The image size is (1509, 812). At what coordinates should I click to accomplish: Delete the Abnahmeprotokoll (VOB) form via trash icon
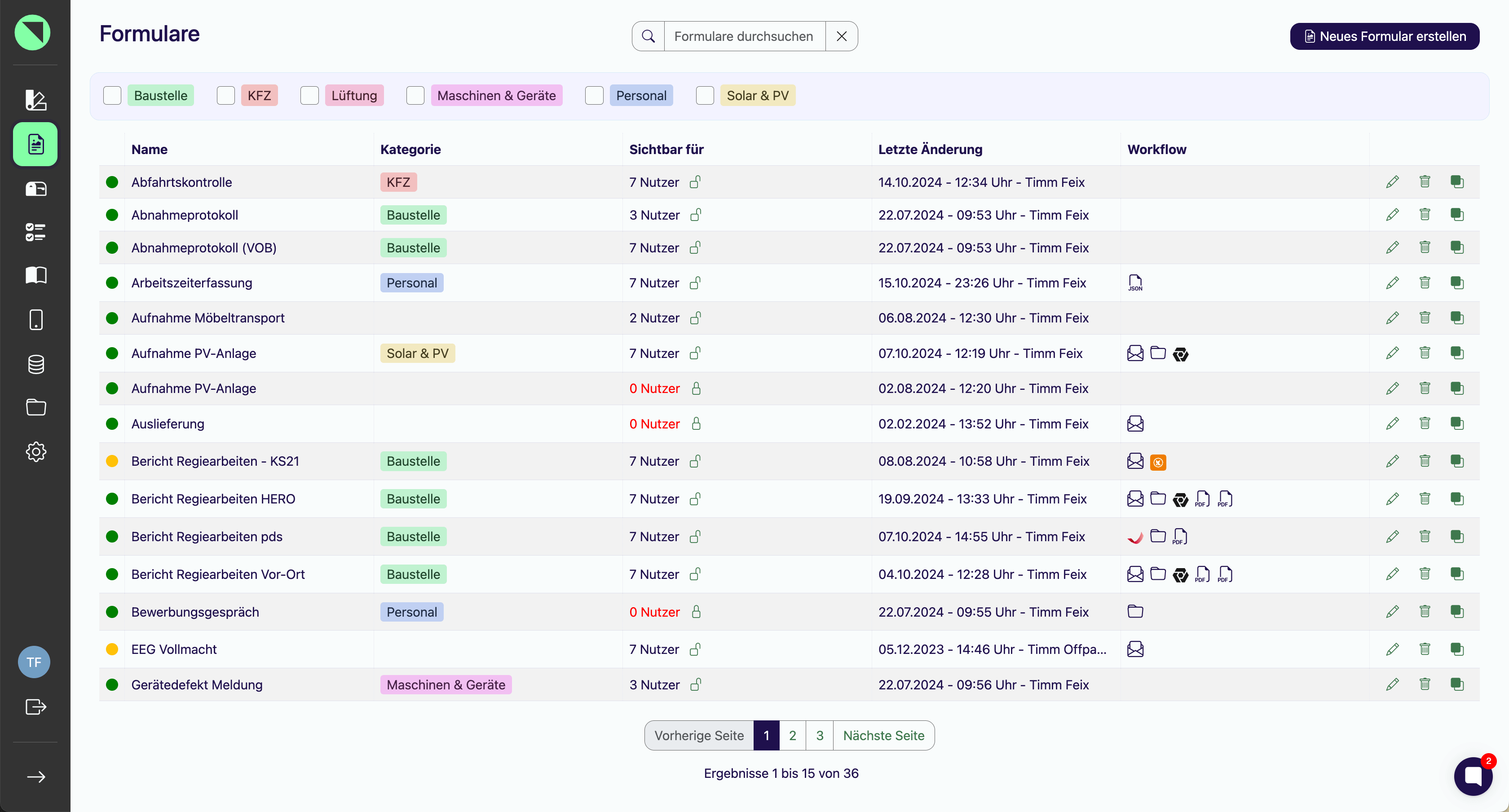[1425, 248]
